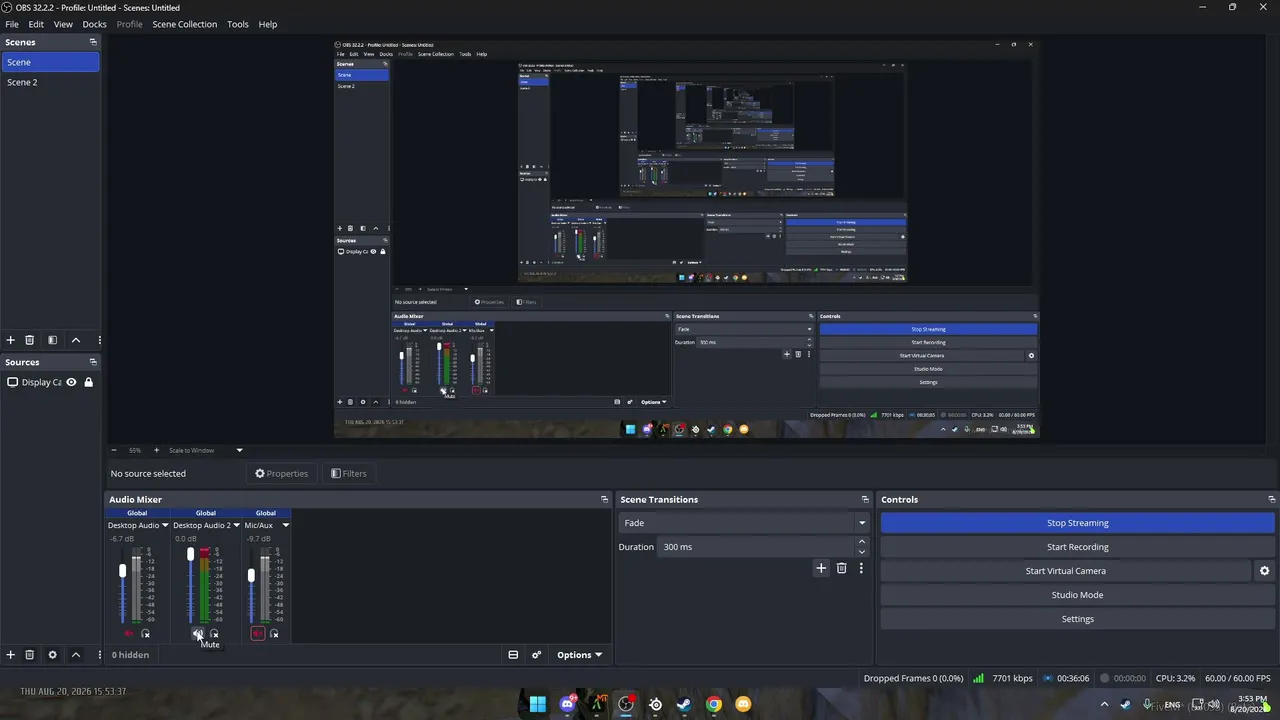Viewport: 1280px width, 720px height.
Task: Open the Audio Mixer Options dropdown
Action: click(580, 655)
